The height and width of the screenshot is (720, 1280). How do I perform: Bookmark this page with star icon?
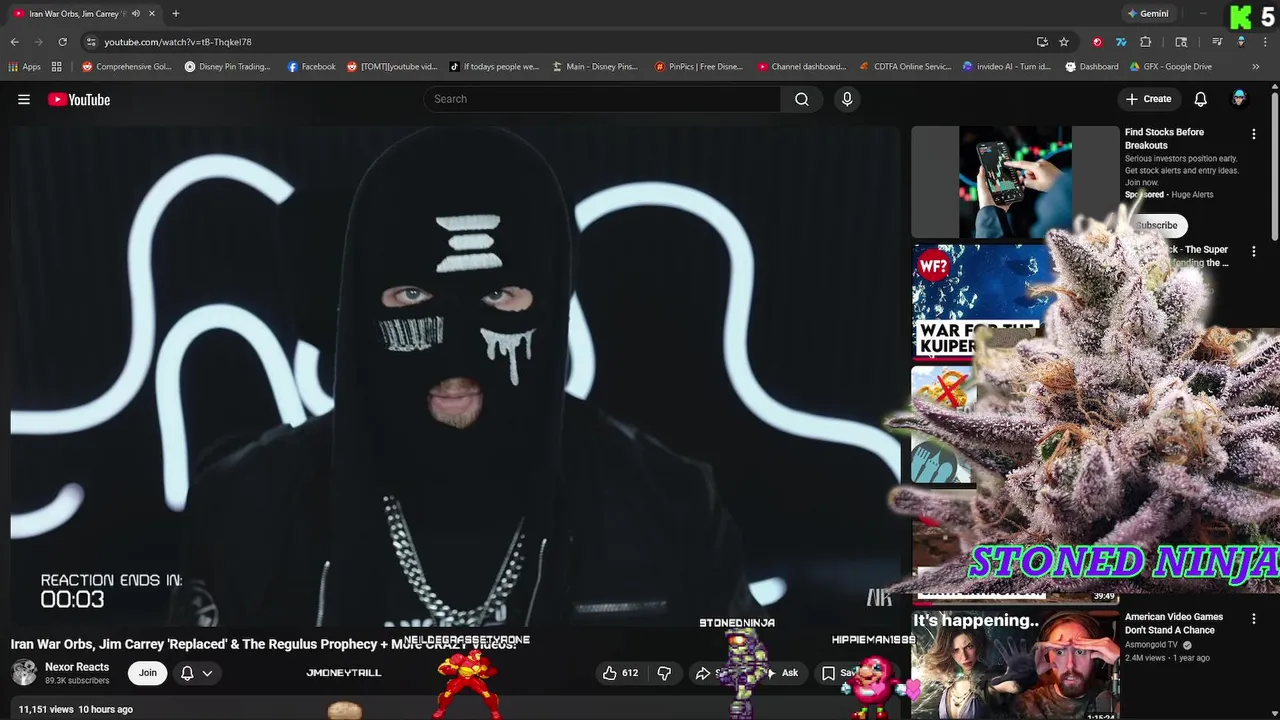[x=1064, y=42]
